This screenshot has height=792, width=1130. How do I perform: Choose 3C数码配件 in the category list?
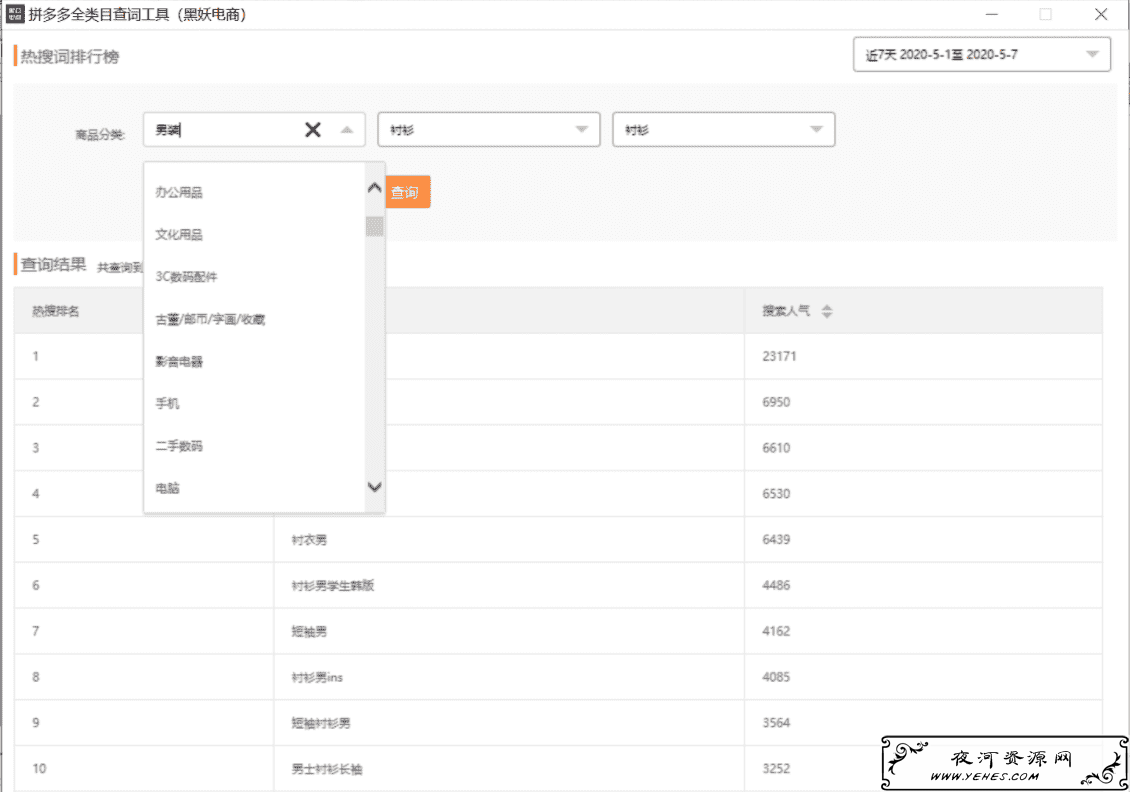(x=186, y=277)
